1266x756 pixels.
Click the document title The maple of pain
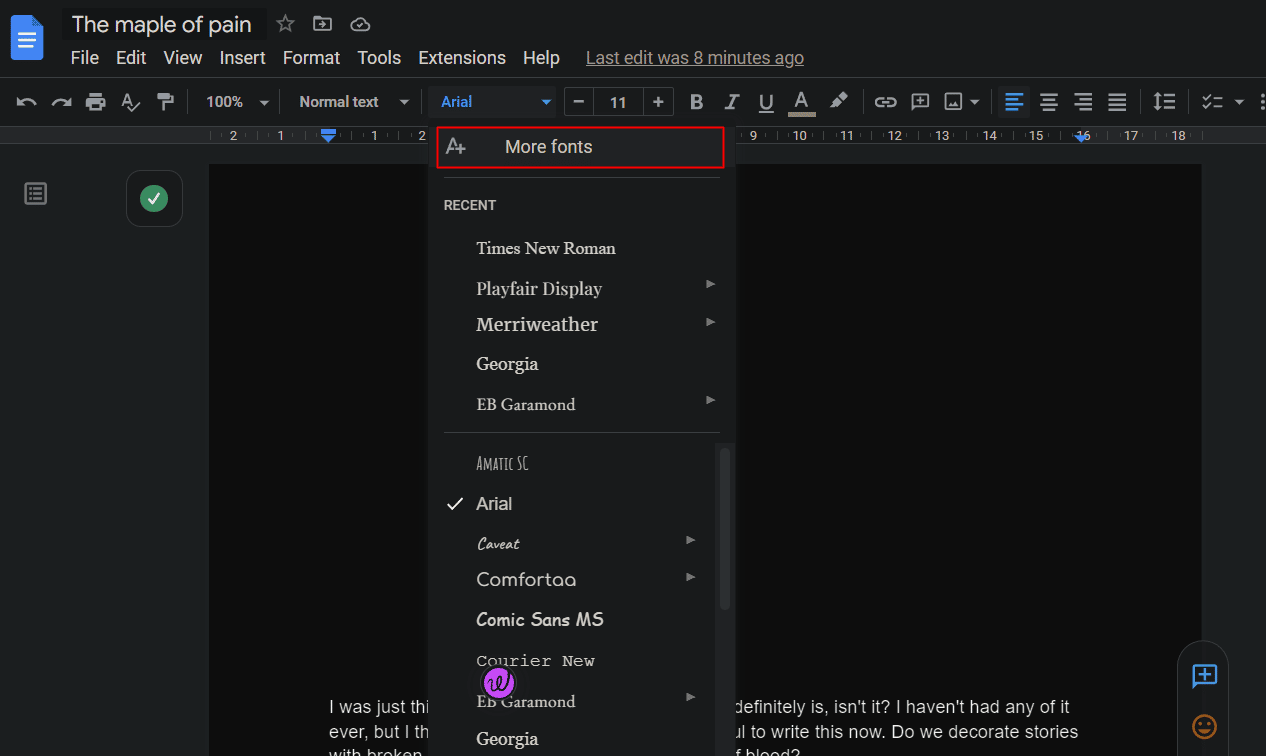coord(162,24)
